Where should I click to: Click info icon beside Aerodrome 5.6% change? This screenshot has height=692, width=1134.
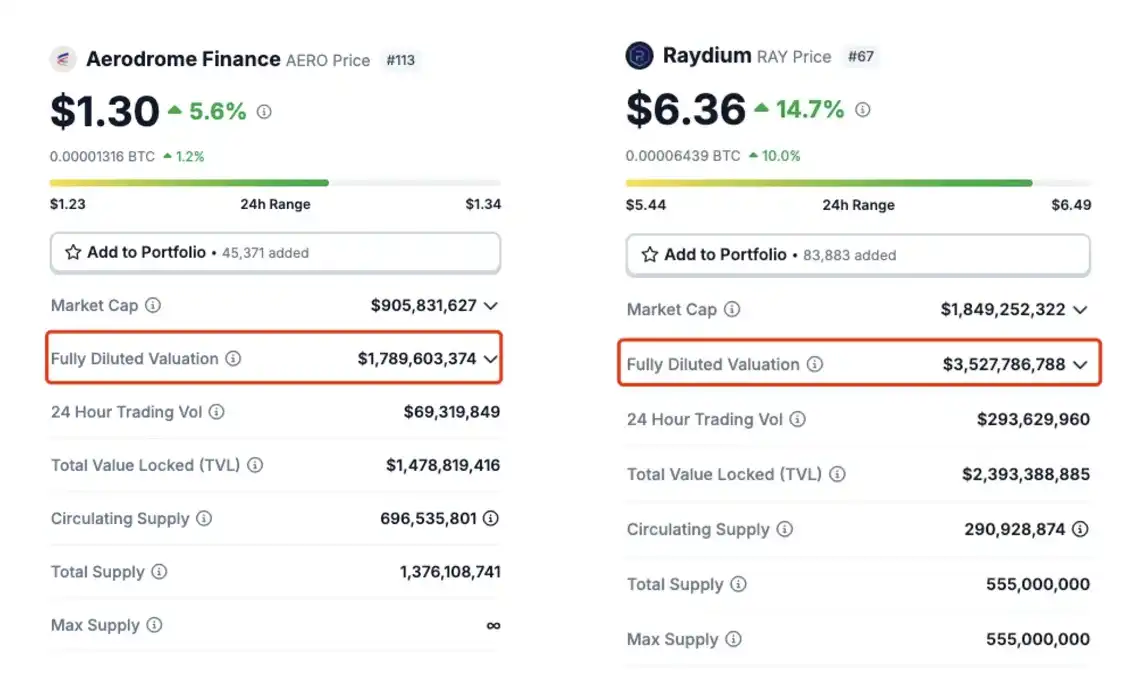coord(264,112)
